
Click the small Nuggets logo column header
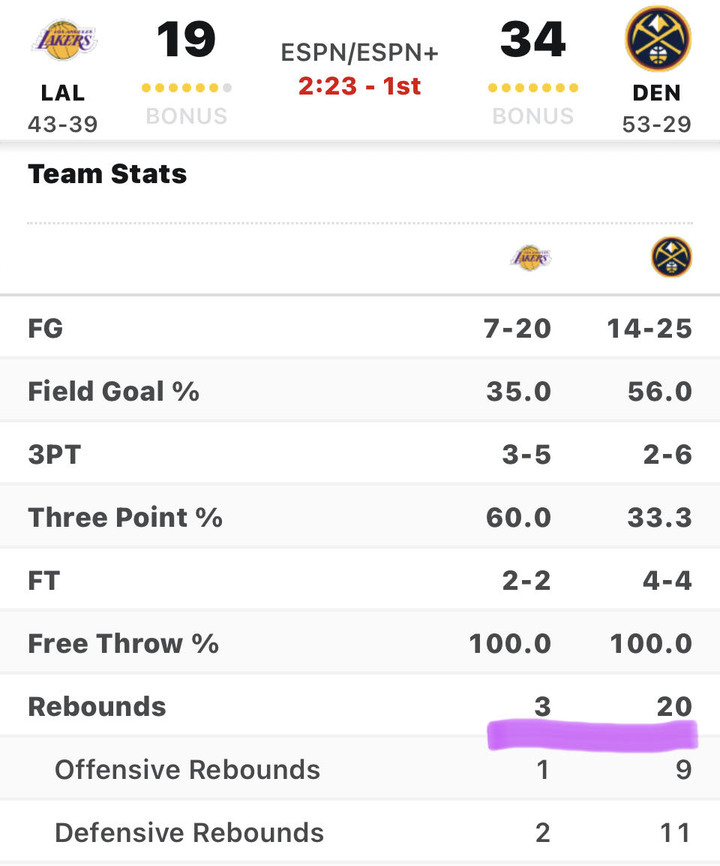(671, 258)
